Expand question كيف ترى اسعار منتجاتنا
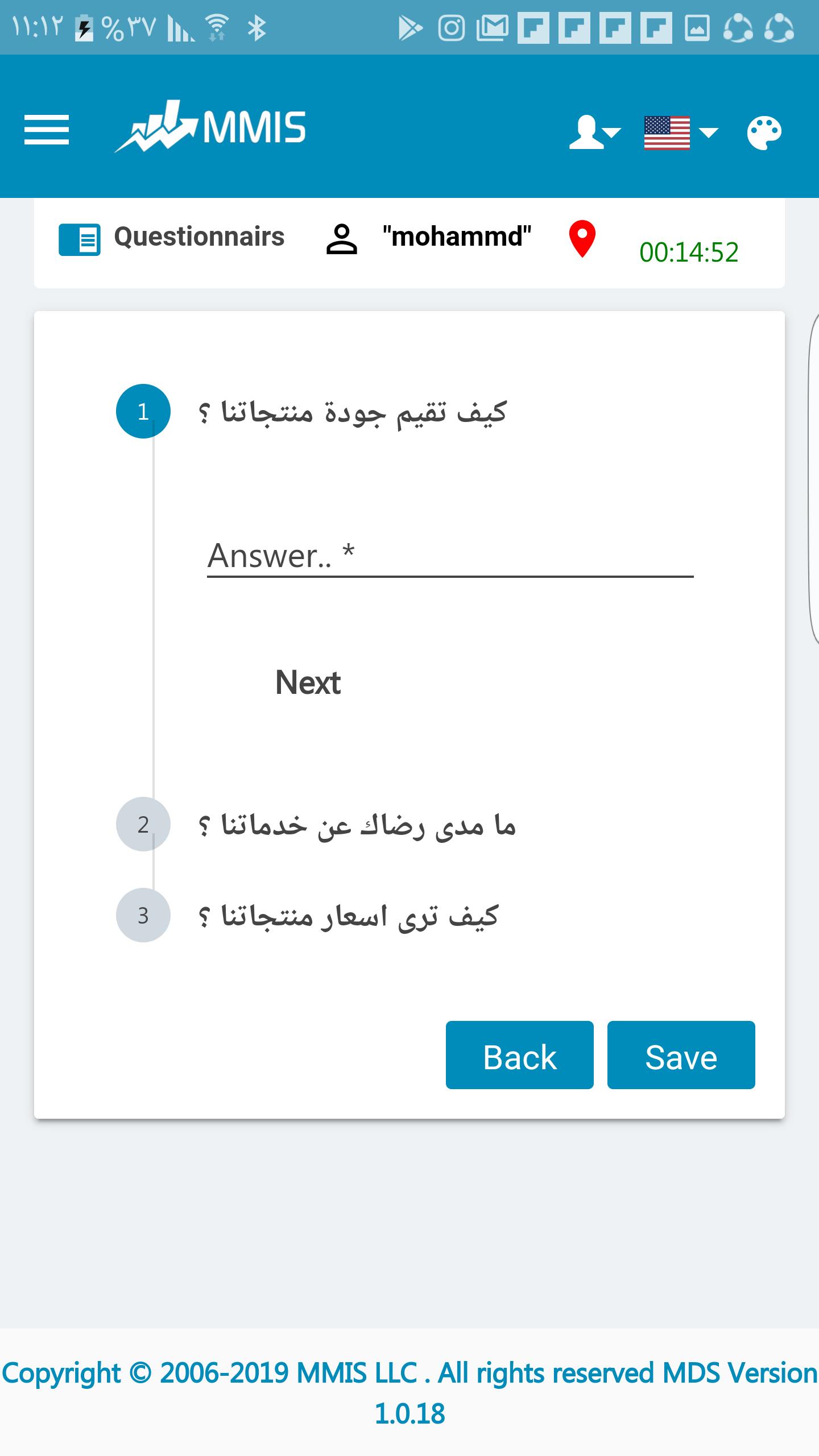819x1456 pixels. pyautogui.click(x=348, y=916)
